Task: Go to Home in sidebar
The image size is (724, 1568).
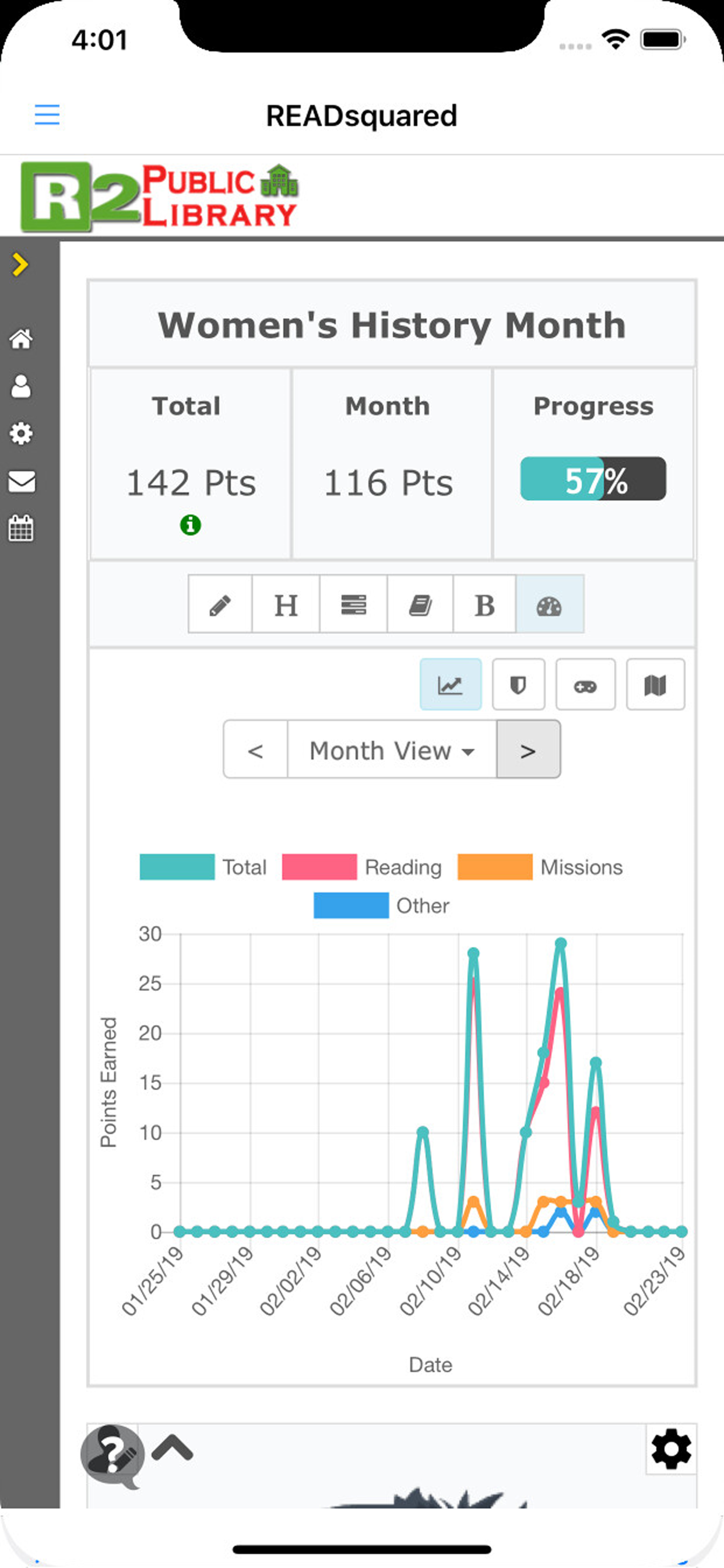Action: click(x=22, y=339)
